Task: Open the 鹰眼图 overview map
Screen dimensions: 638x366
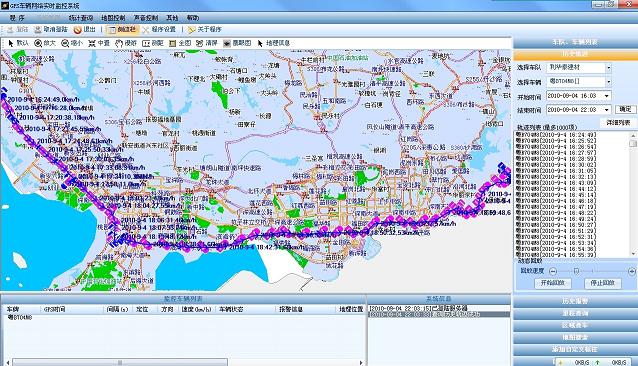Action: pyautogui.click(x=237, y=43)
